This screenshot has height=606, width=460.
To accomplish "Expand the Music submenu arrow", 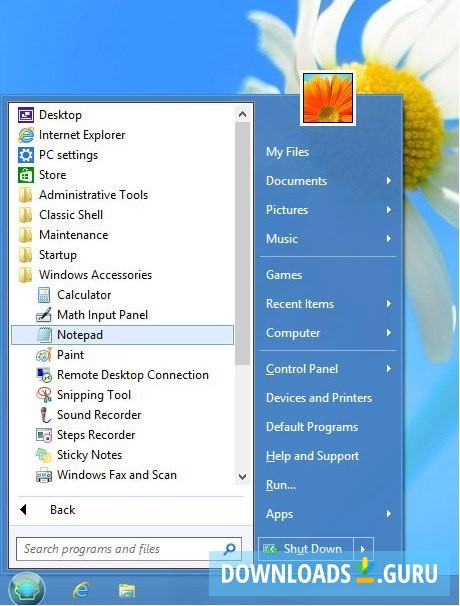I will (388, 238).
